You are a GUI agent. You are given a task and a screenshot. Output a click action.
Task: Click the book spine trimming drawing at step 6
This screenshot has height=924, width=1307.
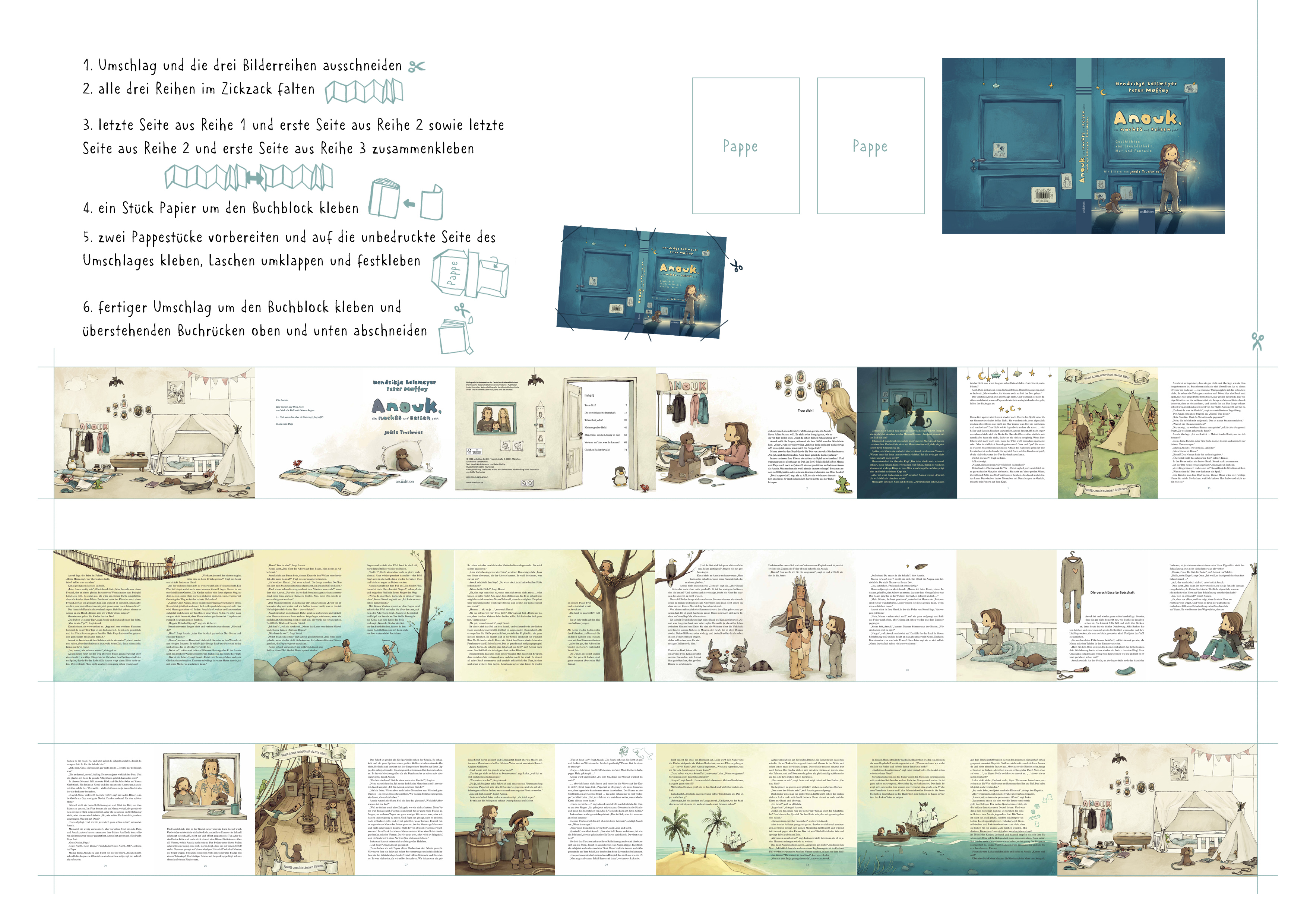point(456,329)
